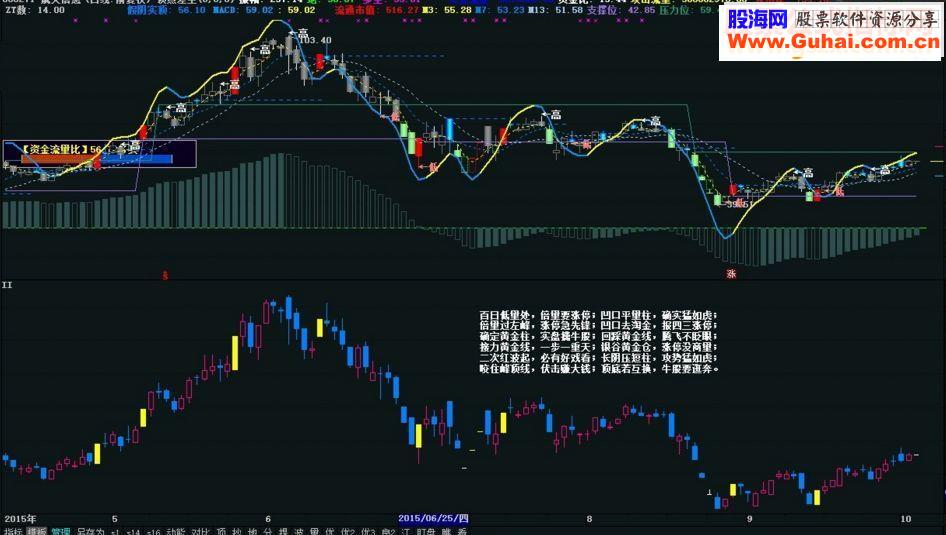
Task: Click the 【资金流量比】 label
Action: tap(55, 148)
